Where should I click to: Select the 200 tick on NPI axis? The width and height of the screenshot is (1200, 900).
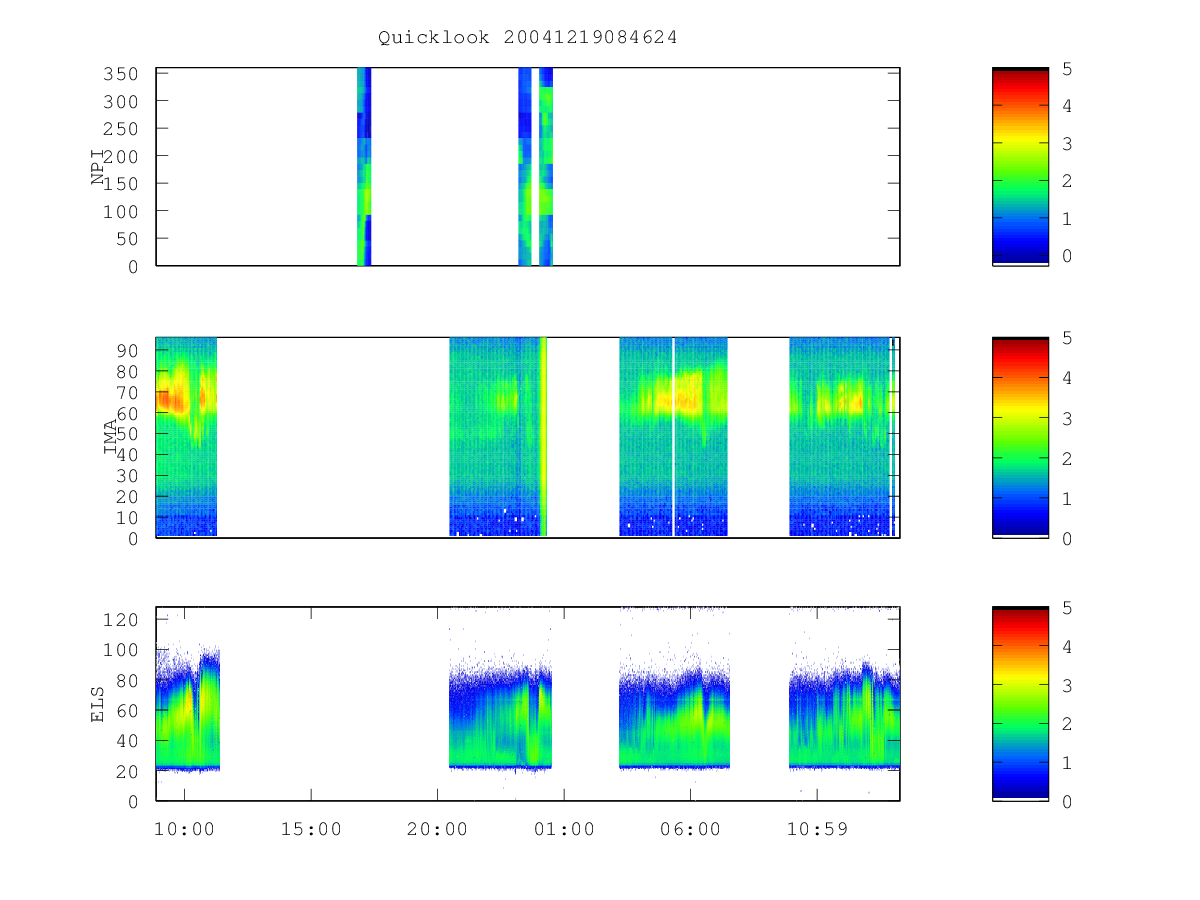pyautogui.click(x=119, y=156)
